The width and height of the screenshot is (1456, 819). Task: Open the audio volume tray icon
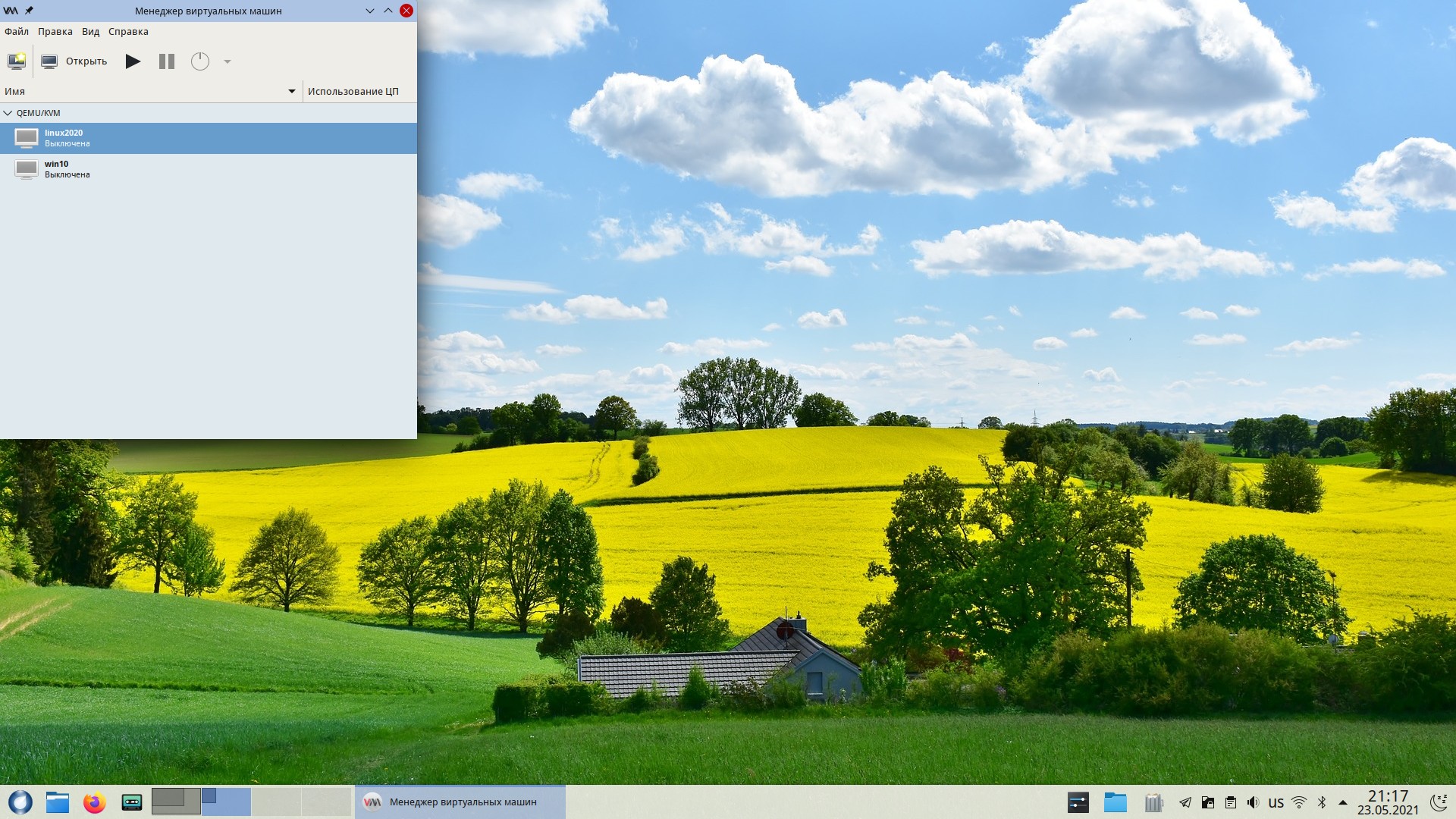(x=1253, y=802)
